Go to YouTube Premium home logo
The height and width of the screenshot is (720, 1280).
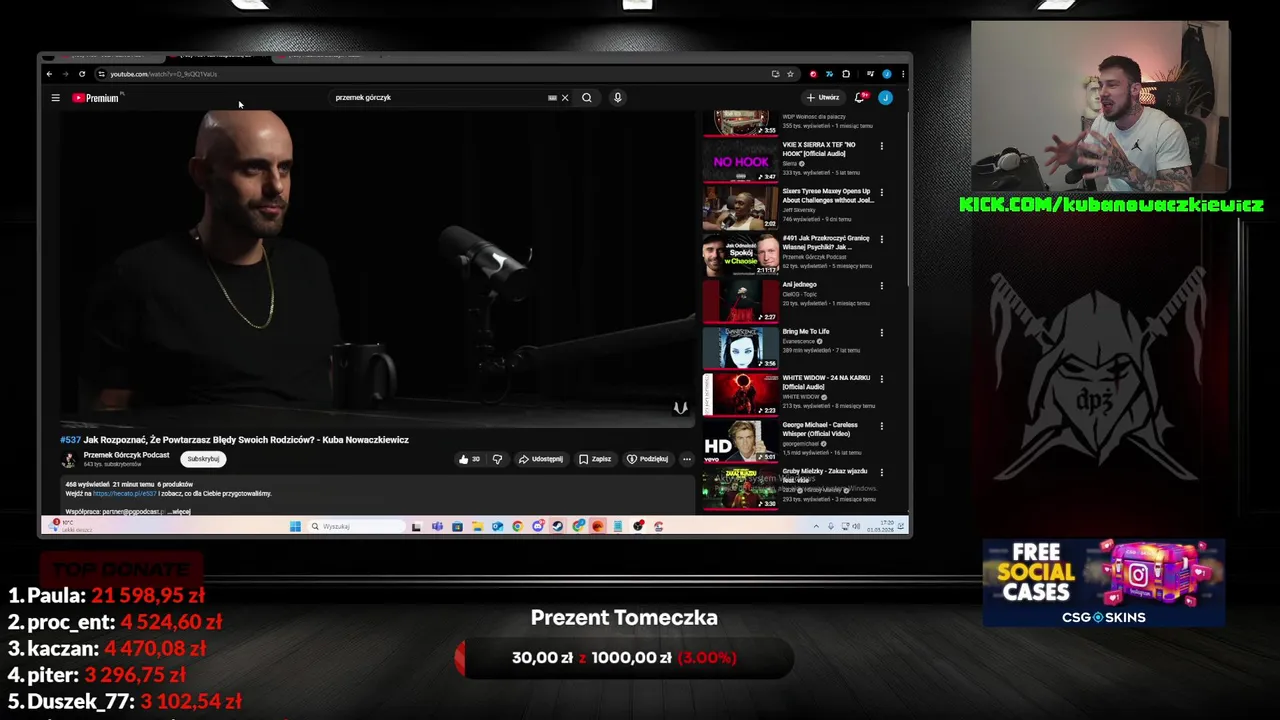coord(96,98)
